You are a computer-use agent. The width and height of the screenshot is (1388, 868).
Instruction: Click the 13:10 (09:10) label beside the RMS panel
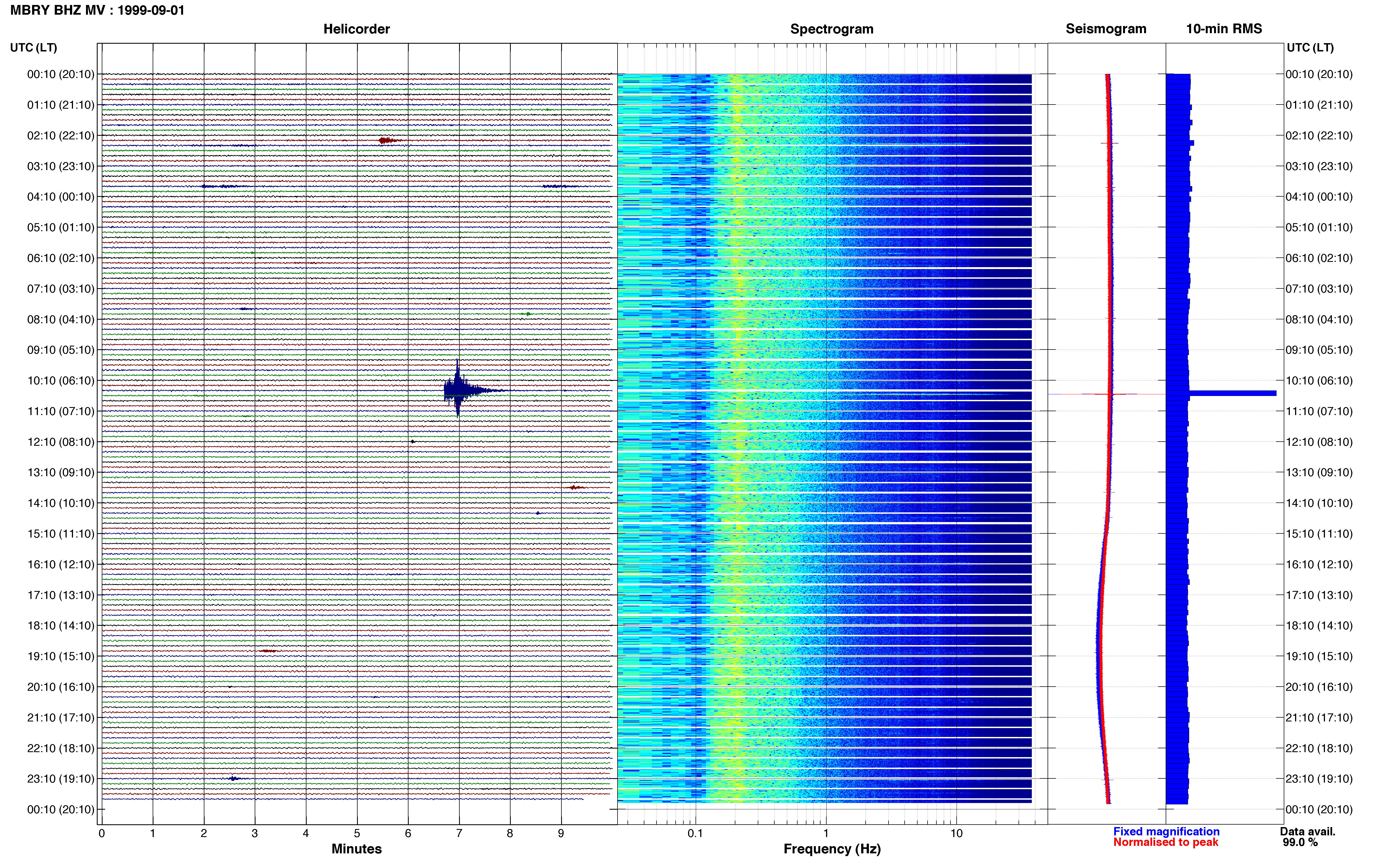click(x=1319, y=473)
